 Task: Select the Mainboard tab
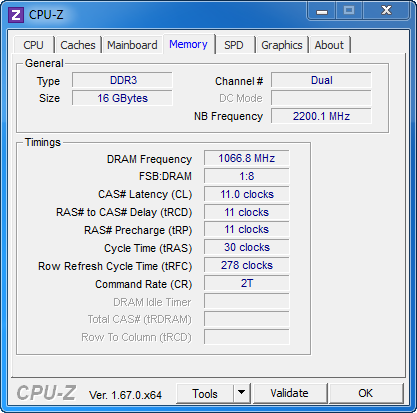[132, 45]
